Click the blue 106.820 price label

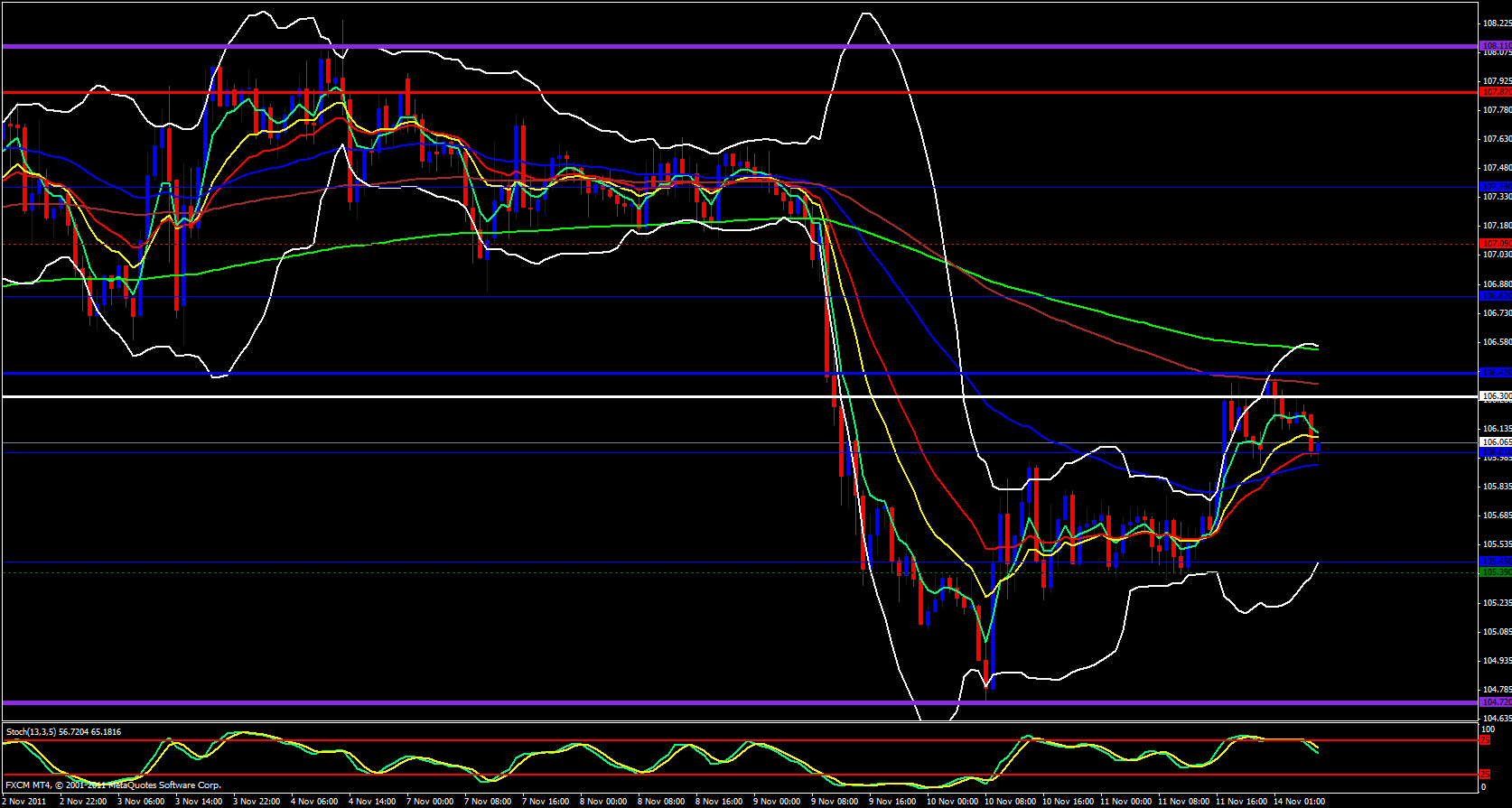tap(1495, 296)
